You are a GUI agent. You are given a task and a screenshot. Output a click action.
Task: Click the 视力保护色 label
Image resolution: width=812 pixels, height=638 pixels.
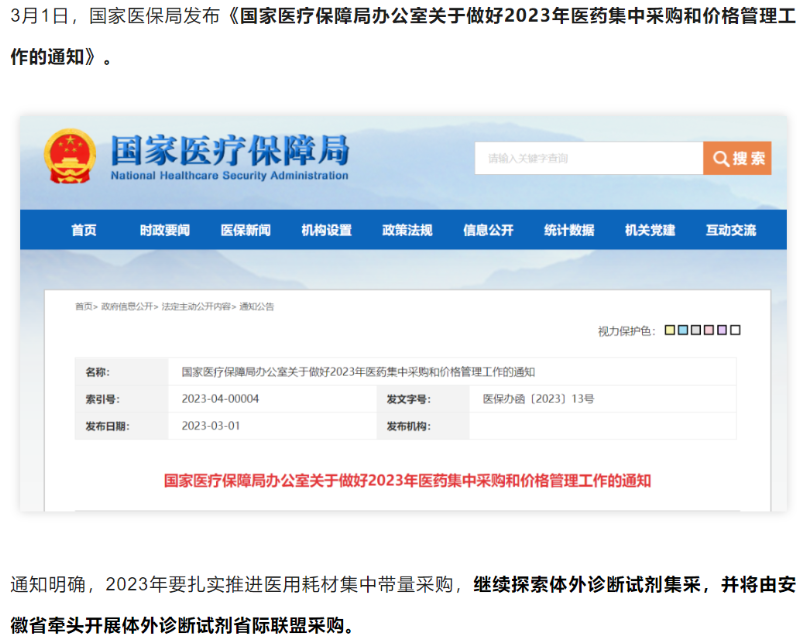pyautogui.click(x=627, y=331)
